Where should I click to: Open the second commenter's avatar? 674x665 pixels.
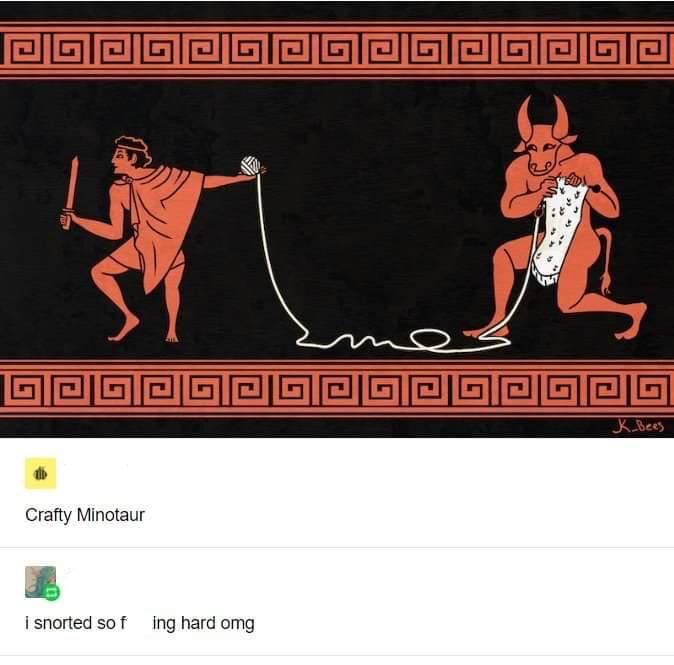(40, 582)
